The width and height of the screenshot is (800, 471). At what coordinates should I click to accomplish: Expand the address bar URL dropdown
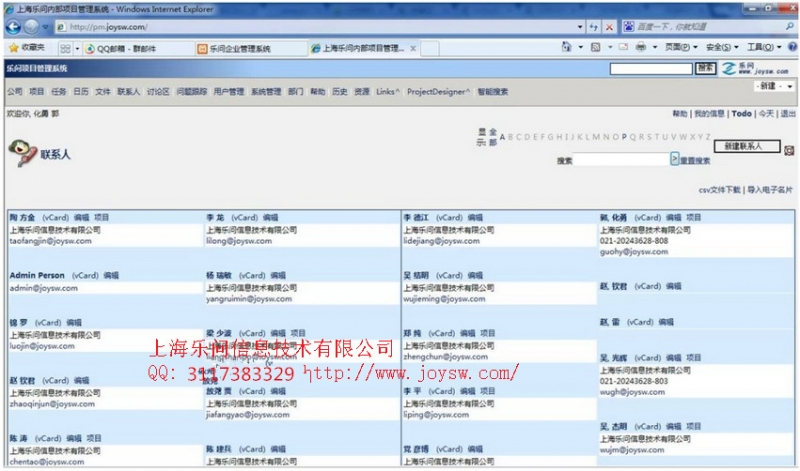tap(580, 27)
